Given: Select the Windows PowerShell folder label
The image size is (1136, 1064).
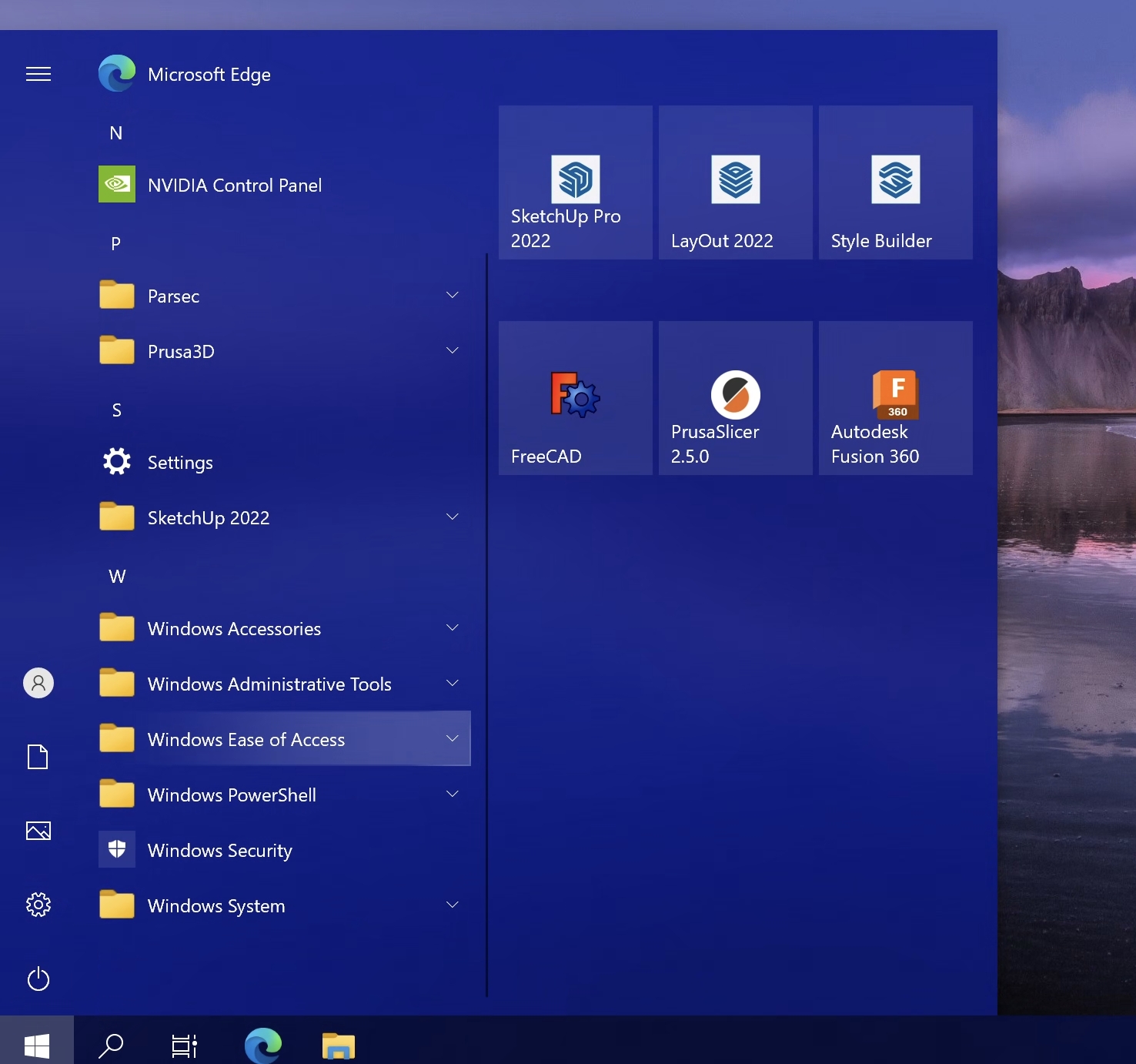Looking at the screenshot, I should click(232, 795).
